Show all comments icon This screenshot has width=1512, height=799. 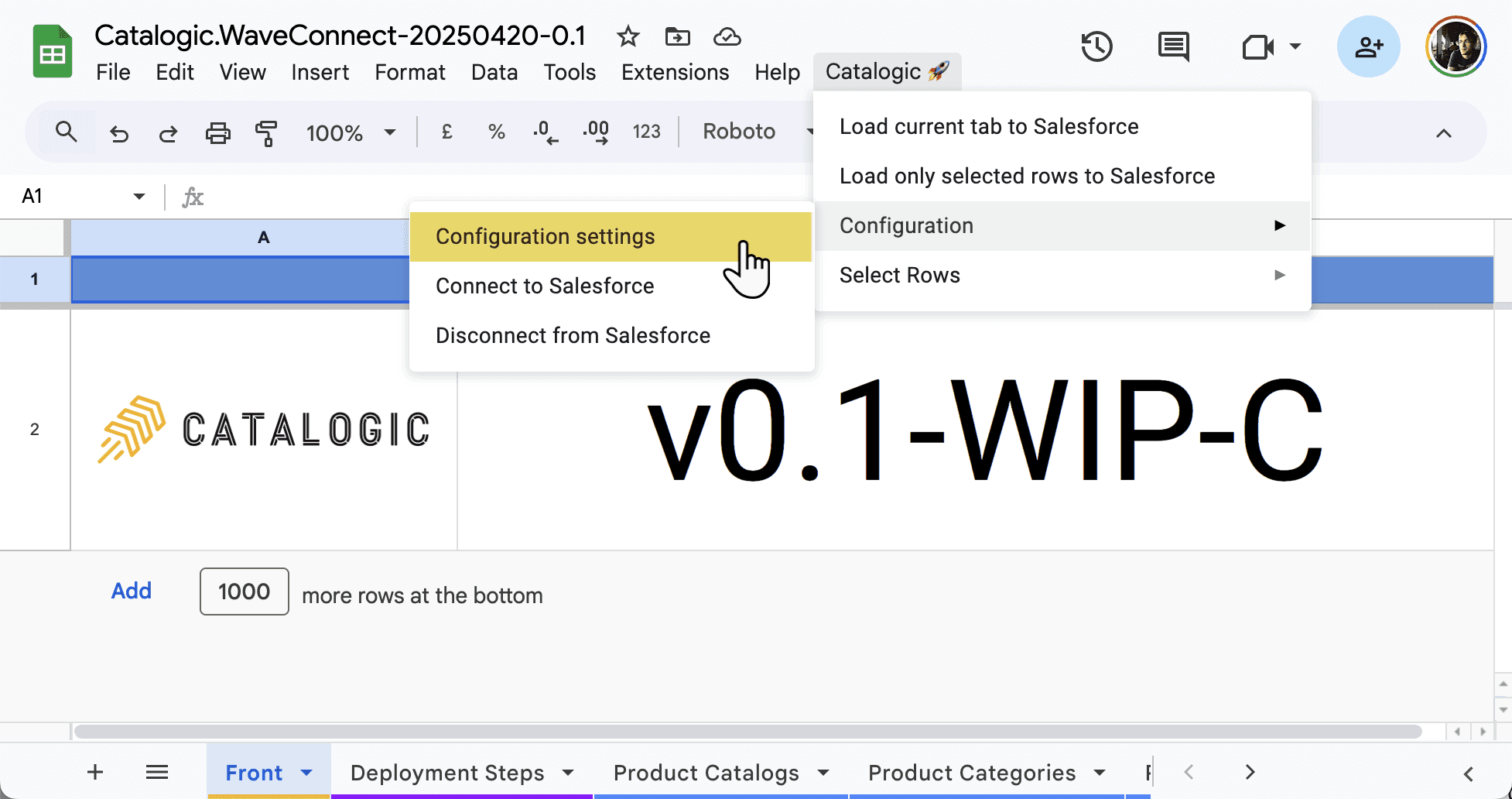[x=1174, y=47]
